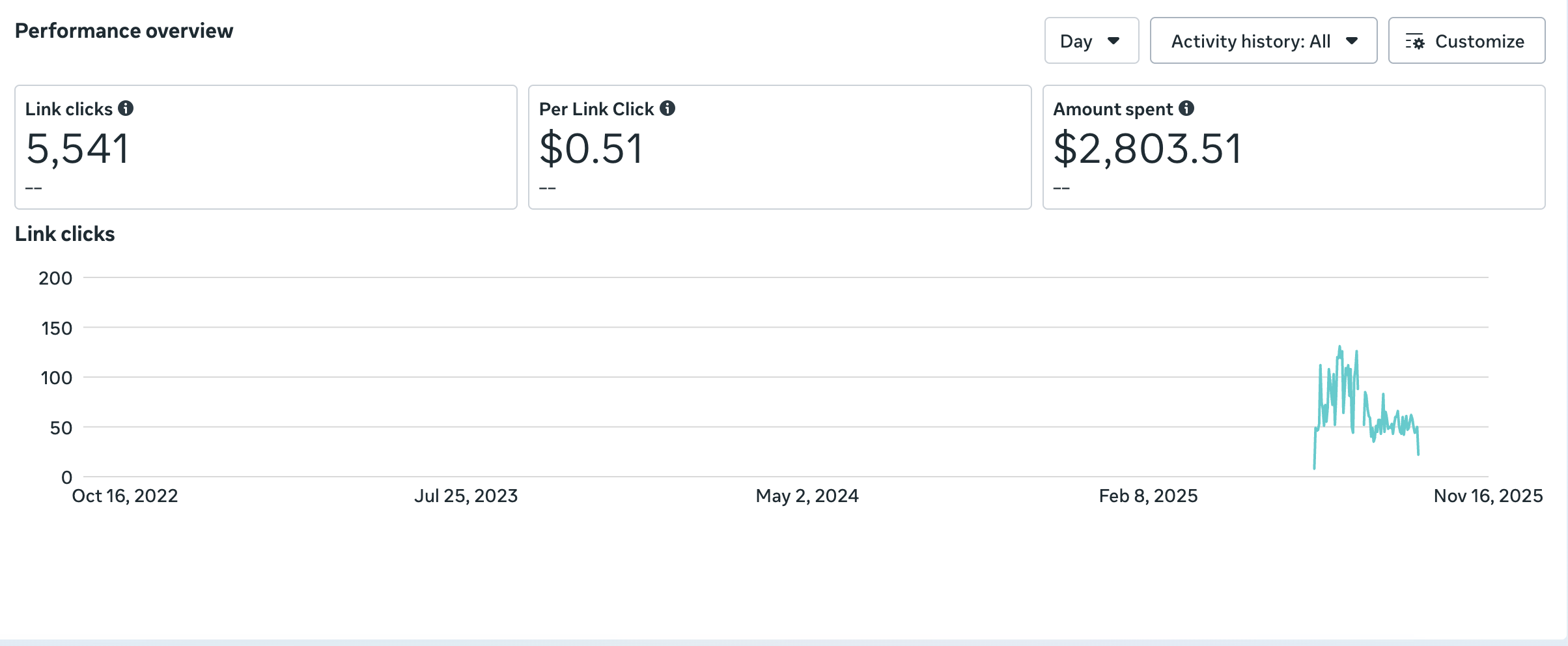Open the Activity history: All dropdown
Image resolution: width=1568 pixels, height=646 pixels.
click(x=1263, y=41)
